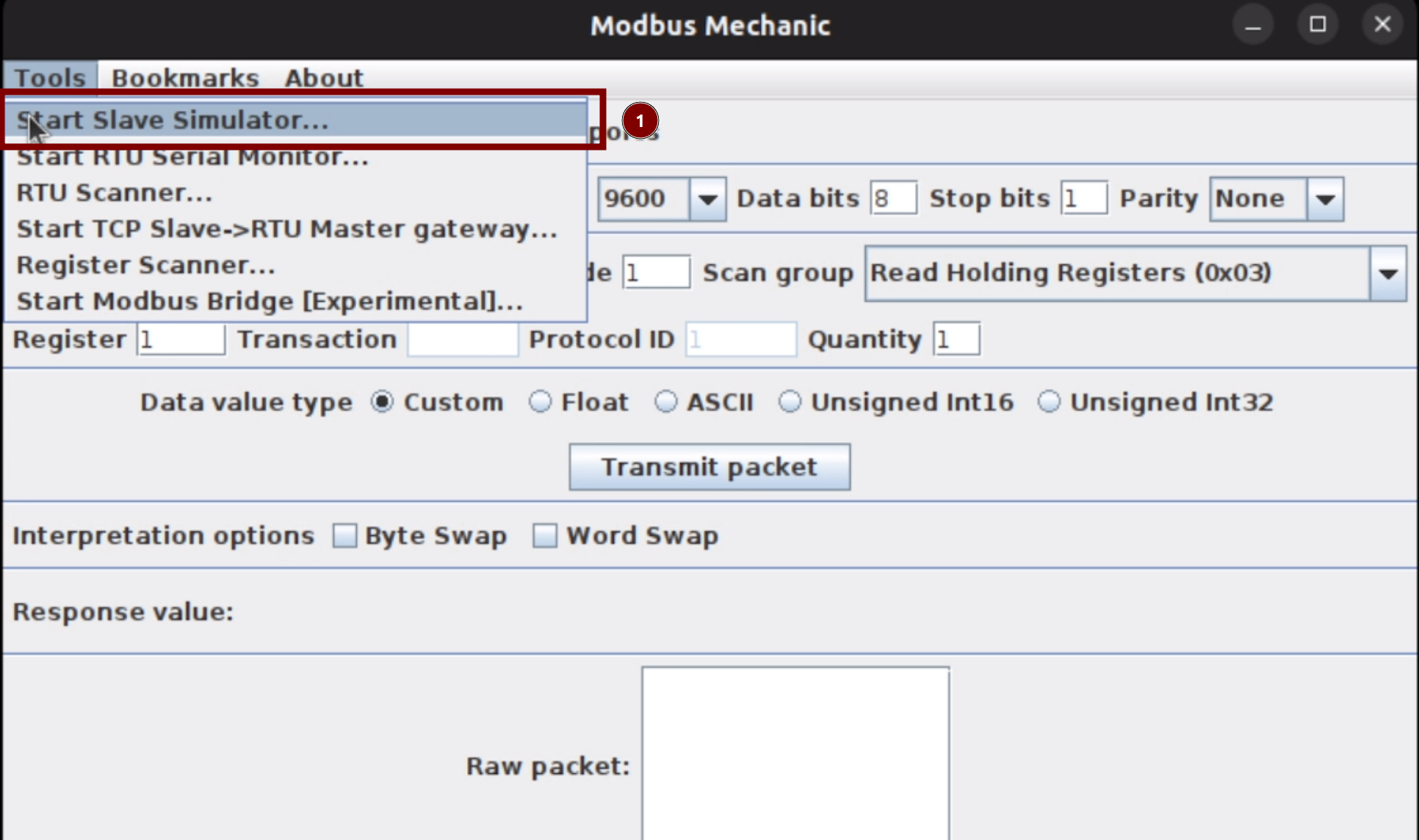
Task: Start Modbus Bridge [Experimental] entry
Action: point(296,301)
